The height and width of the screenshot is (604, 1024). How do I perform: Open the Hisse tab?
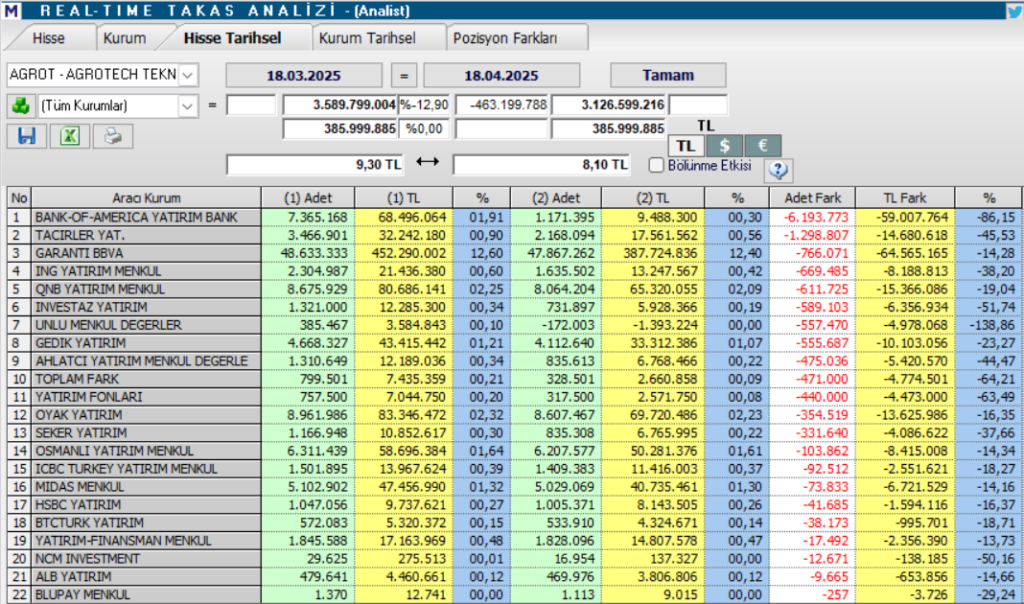pyautogui.click(x=48, y=38)
